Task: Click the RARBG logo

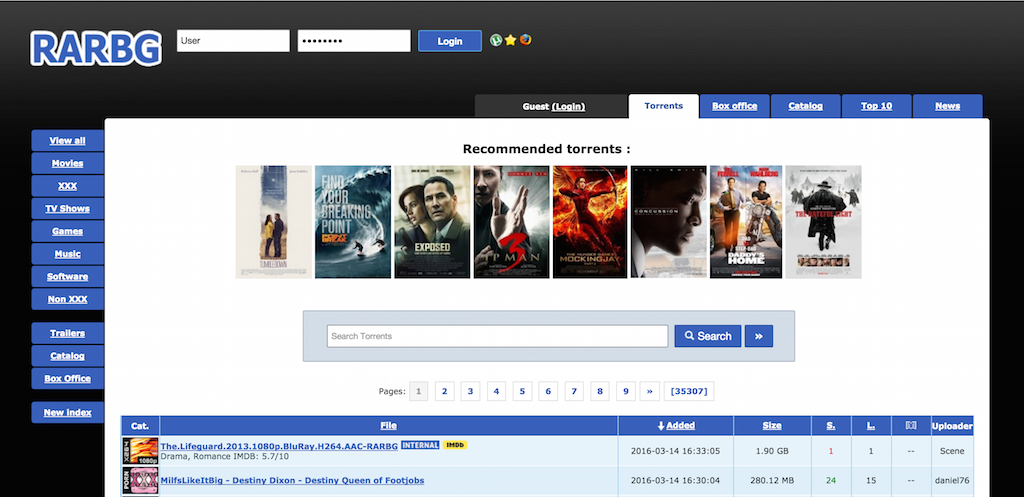Action: 96,49
